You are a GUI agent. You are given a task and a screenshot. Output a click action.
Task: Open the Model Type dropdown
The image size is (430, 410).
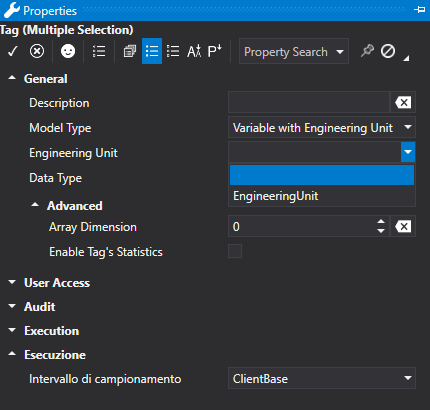coord(322,127)
